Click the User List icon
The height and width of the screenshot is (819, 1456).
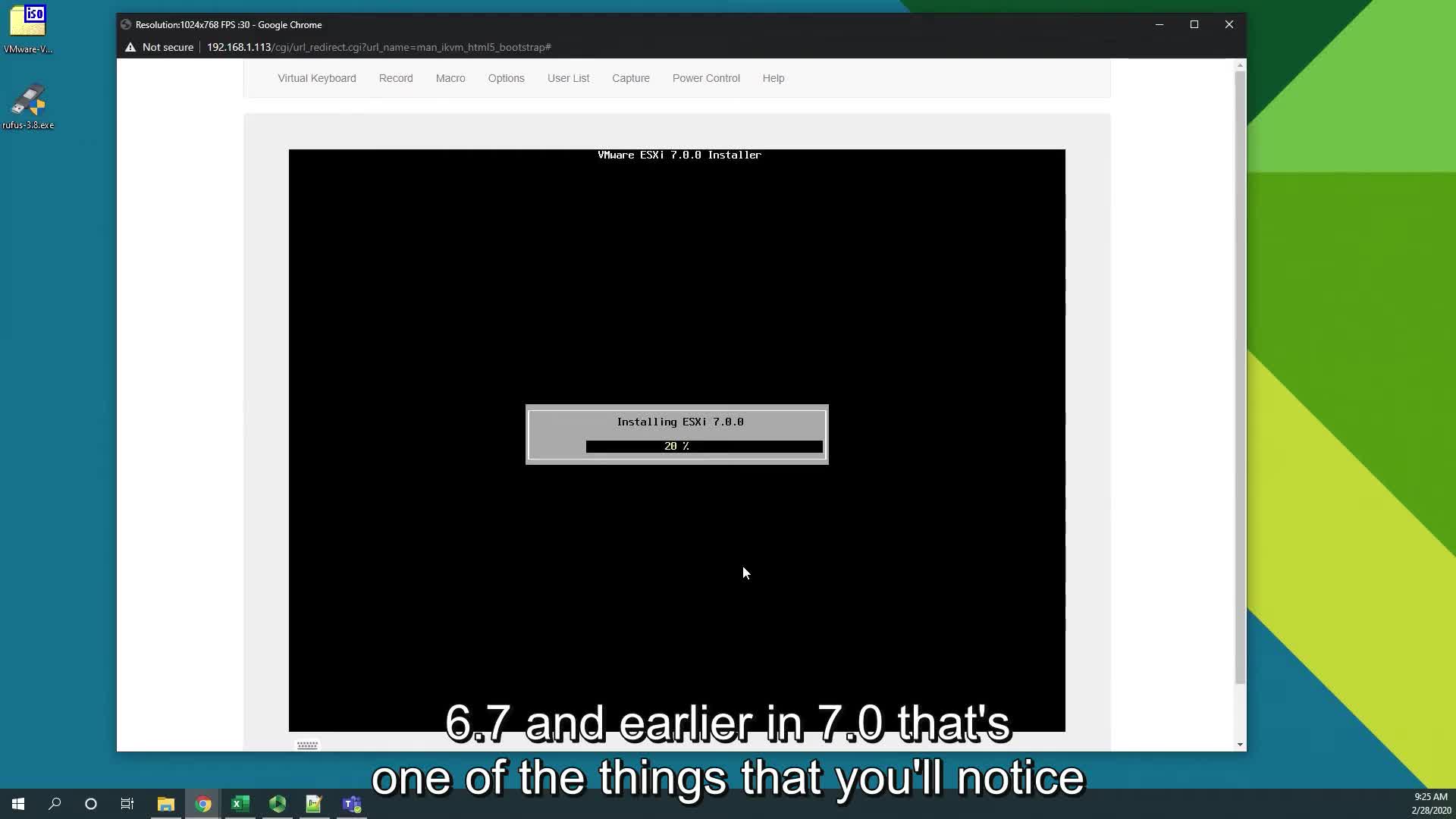[568, 78]
